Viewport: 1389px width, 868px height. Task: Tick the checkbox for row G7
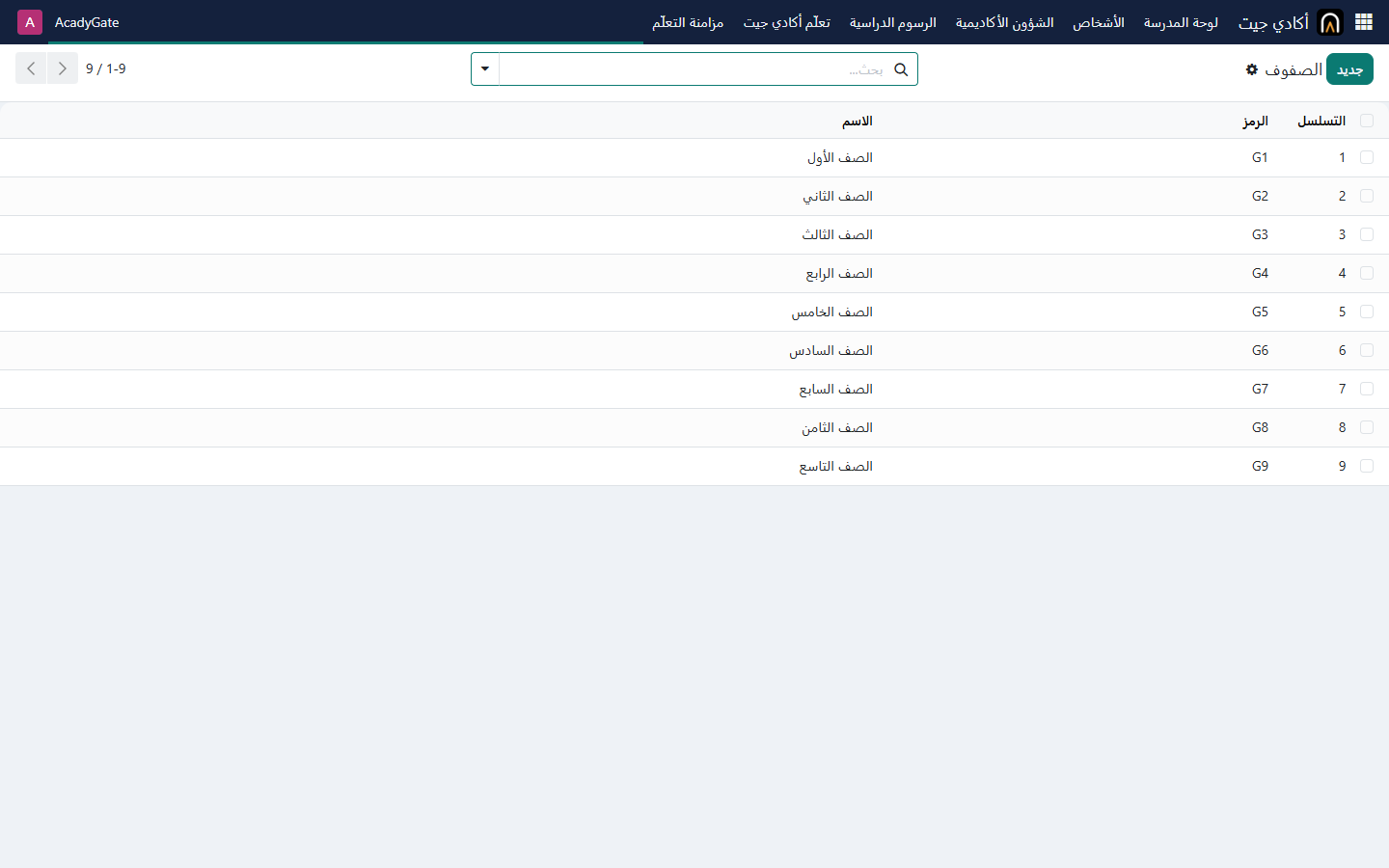tap(1367, 389)
